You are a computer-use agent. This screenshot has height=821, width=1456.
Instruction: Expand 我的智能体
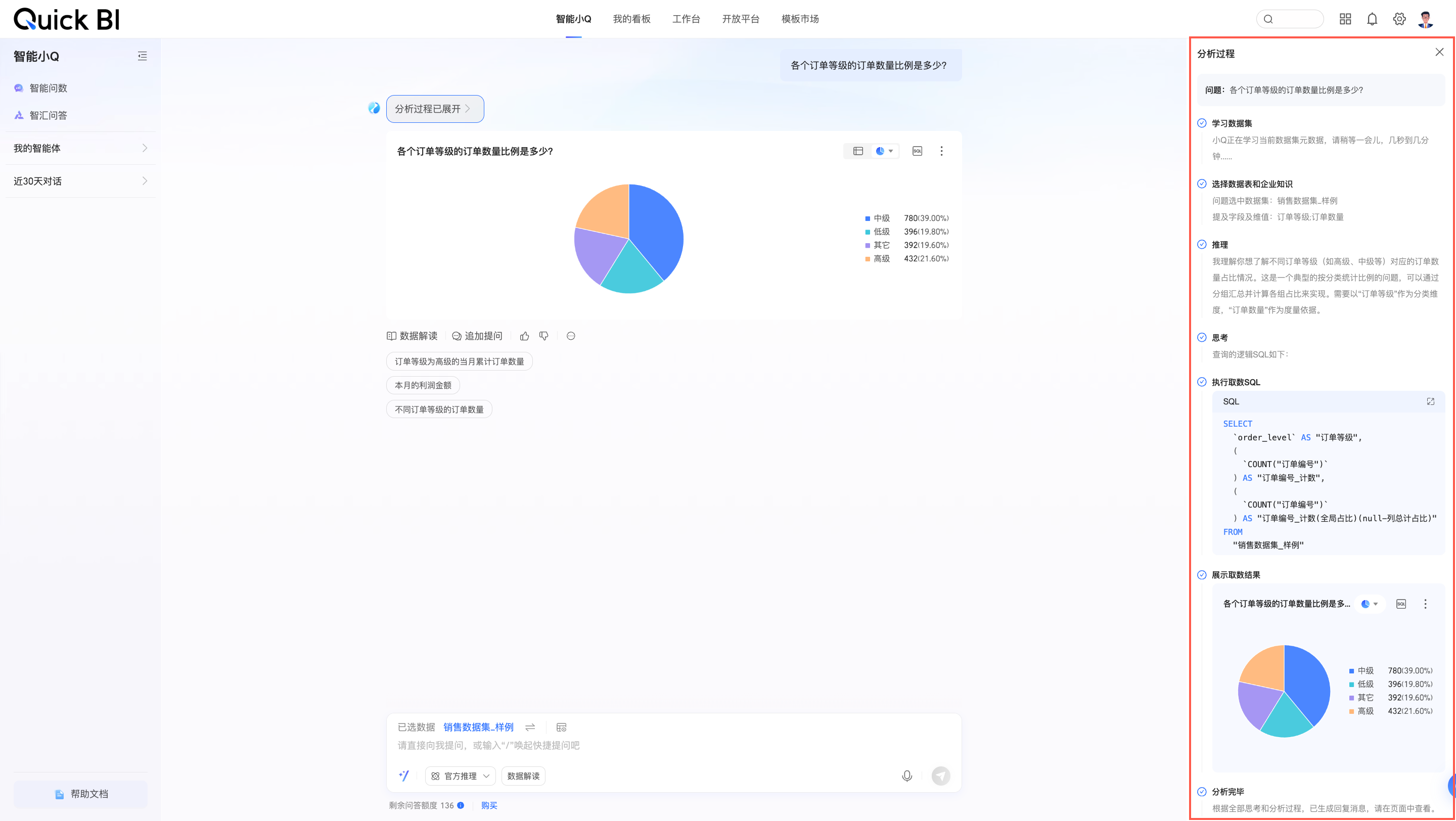click(x=80, y=148)
